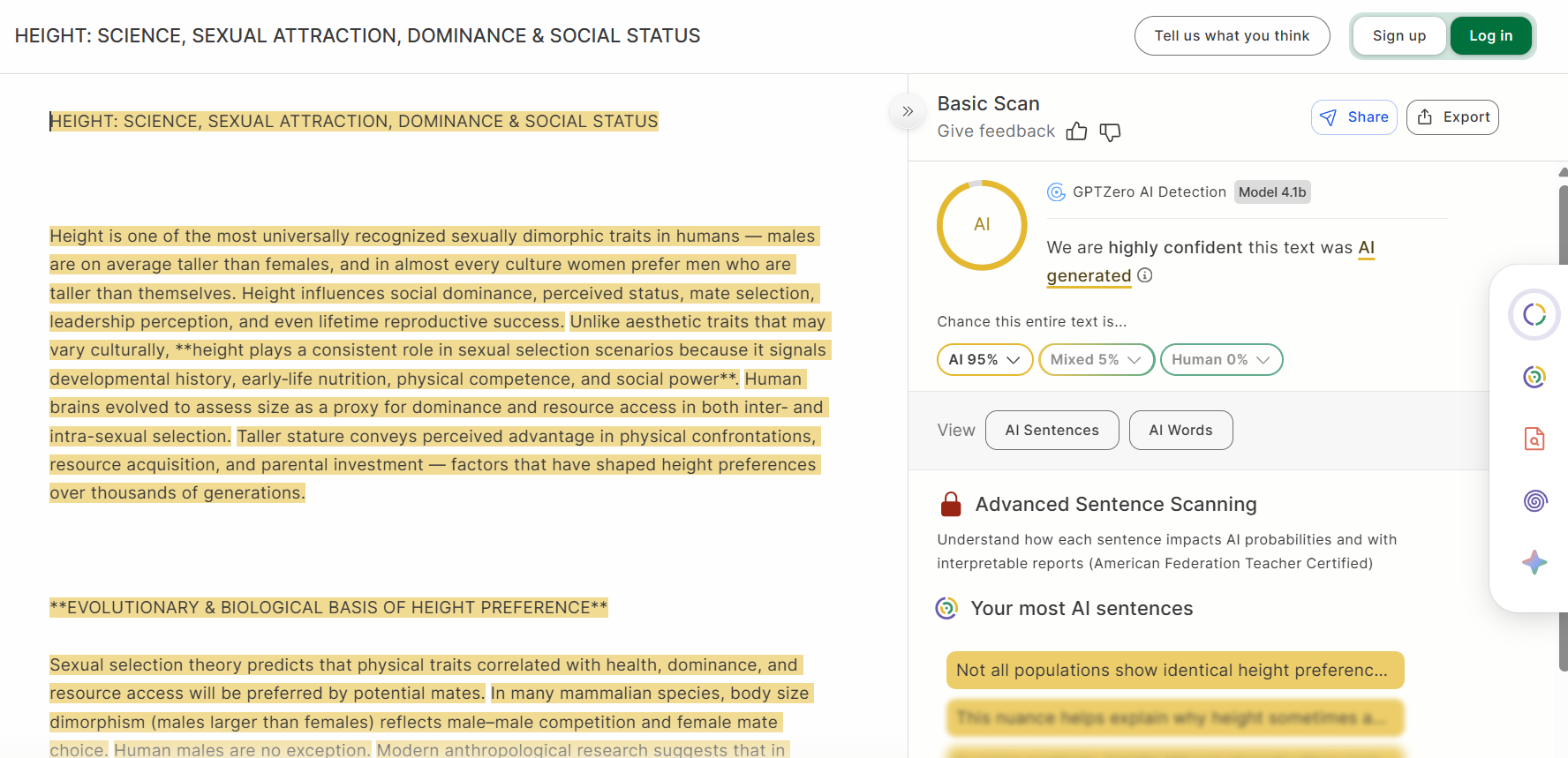Expand the AI 95% dropdown
The height and width of the screenshot is (758, 1568).
(984, 359)
